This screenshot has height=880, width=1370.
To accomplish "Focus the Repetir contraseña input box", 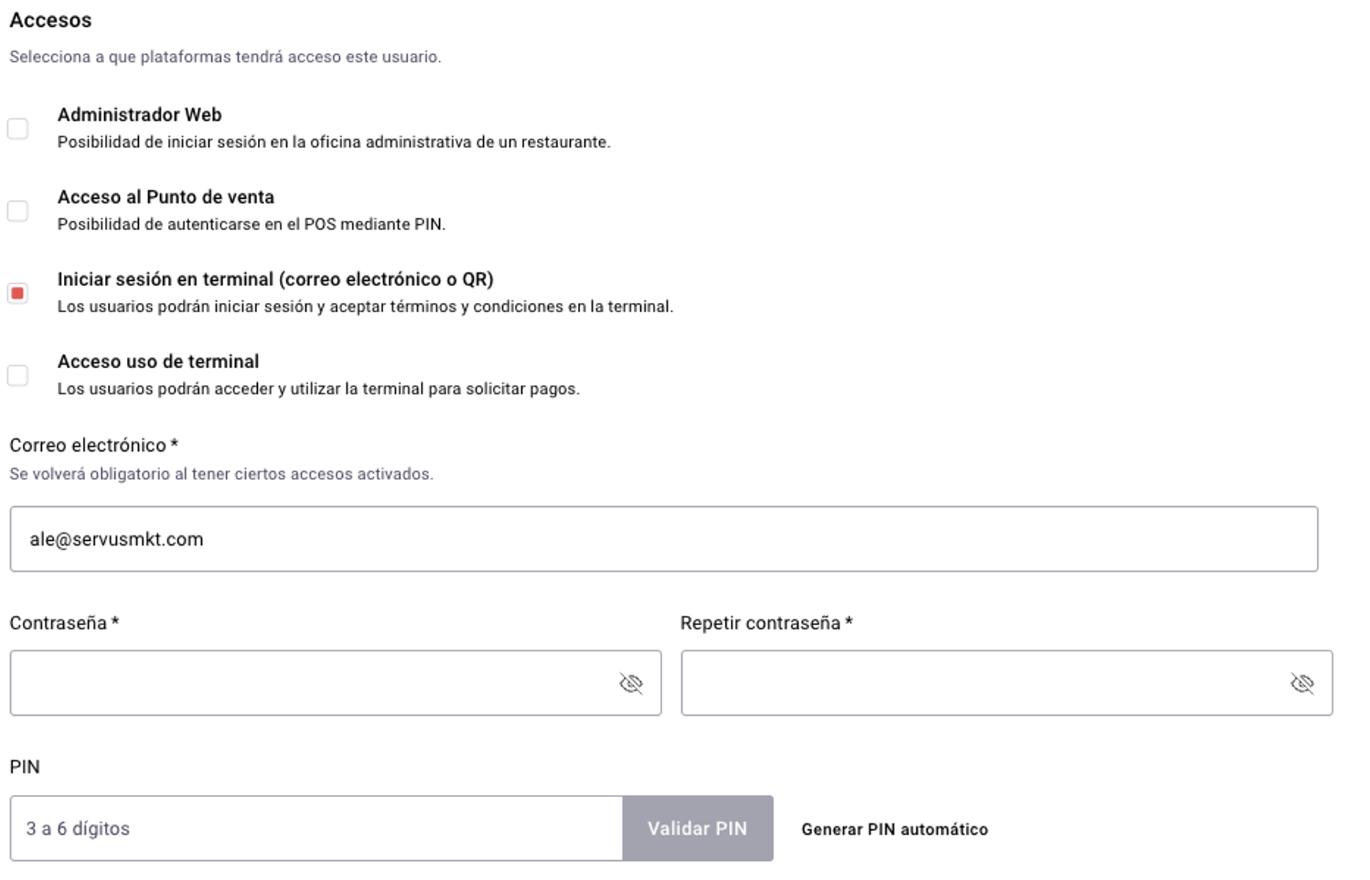I will click(x=980, y=684).
